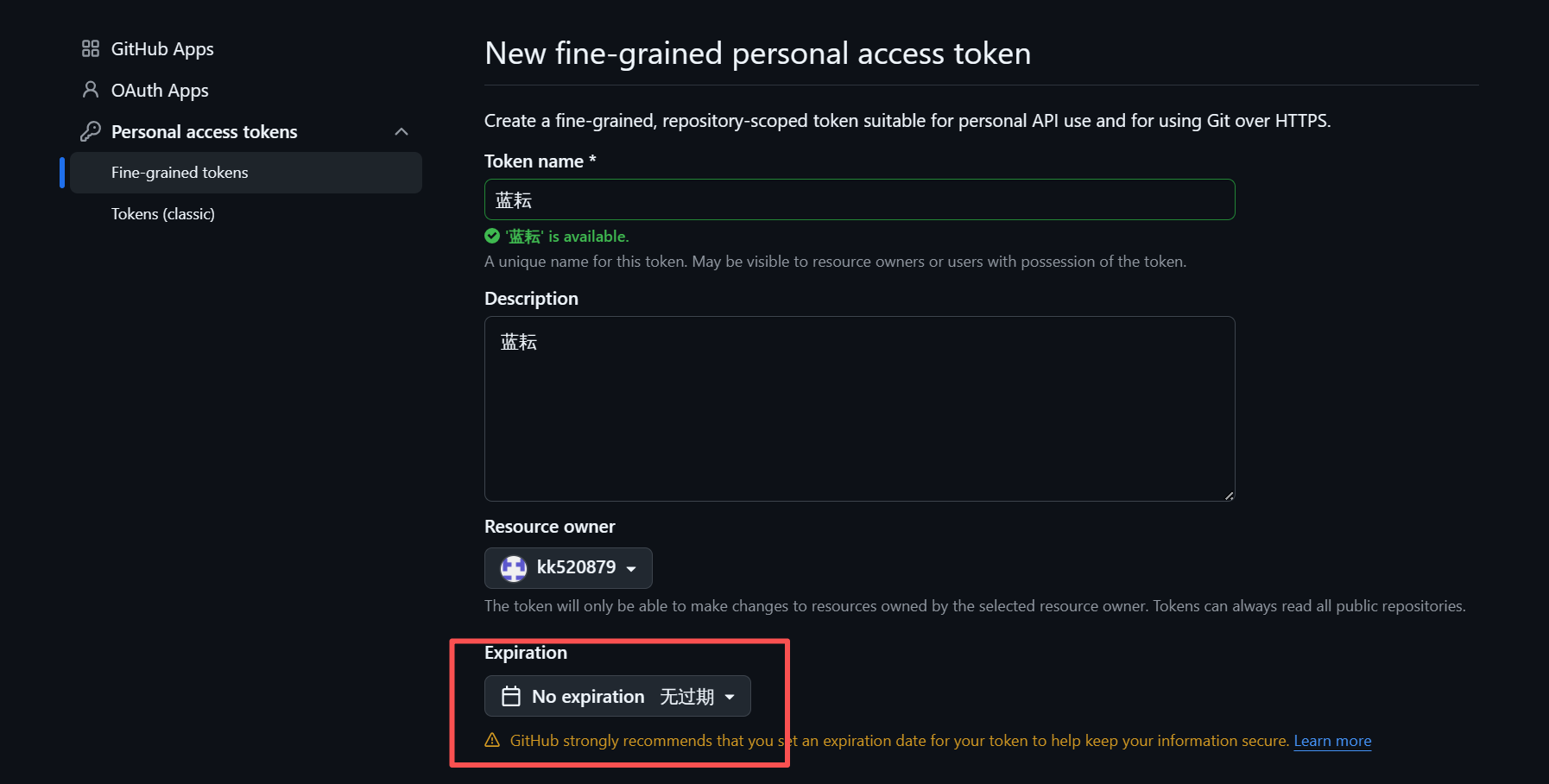The height and width of the screenshot is (784, 1549).
Task: Click the key icon beside Personal access tokens
Action: (91, 131)
